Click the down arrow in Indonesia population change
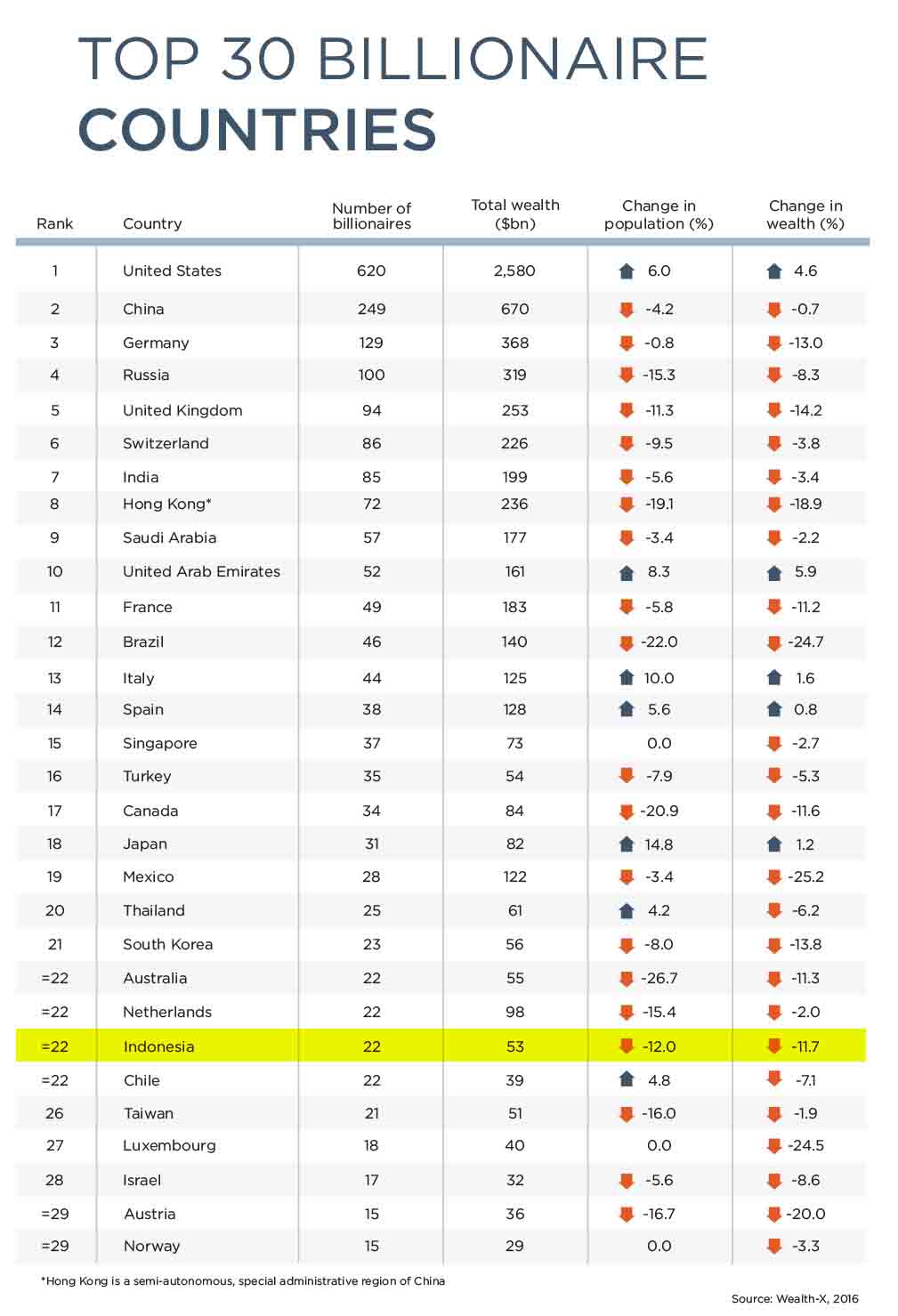 [x=627, y=1046]
